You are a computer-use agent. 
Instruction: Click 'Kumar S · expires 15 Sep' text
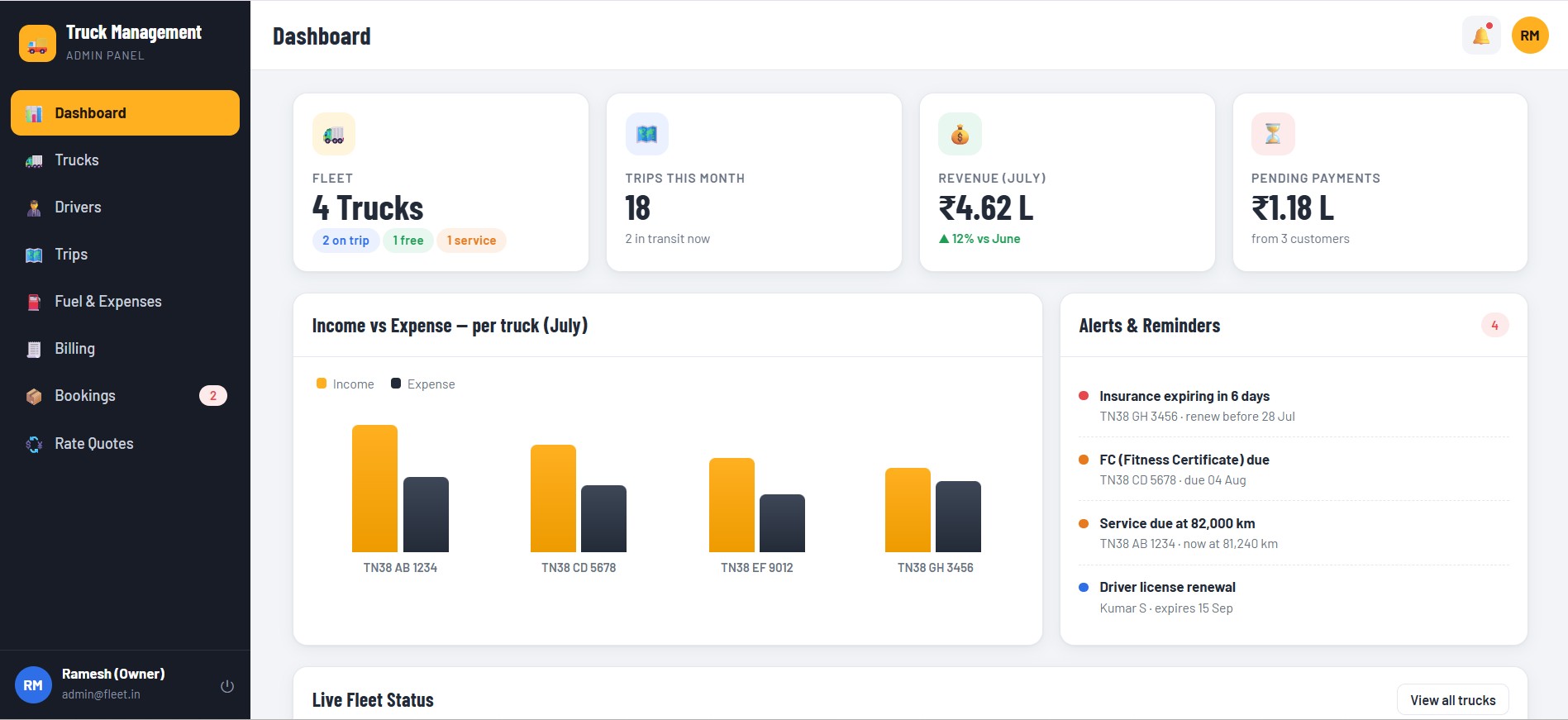1165,608
